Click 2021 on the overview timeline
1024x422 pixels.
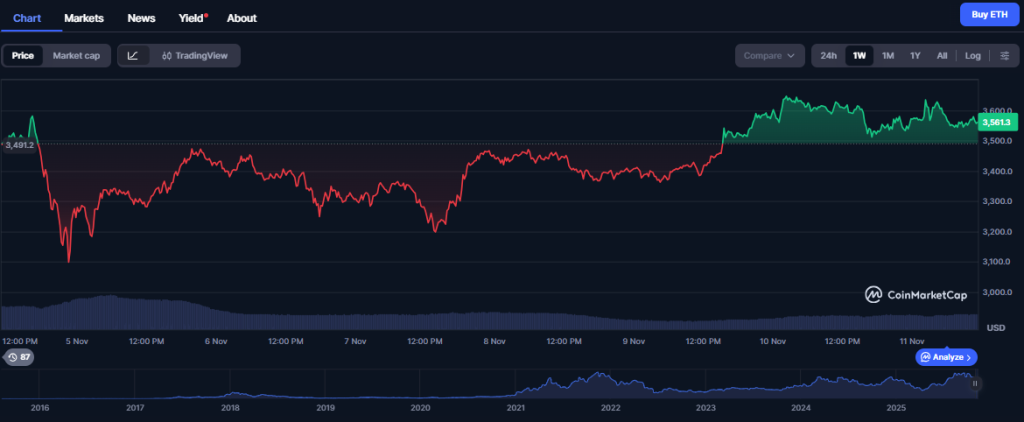click(516, 408)
